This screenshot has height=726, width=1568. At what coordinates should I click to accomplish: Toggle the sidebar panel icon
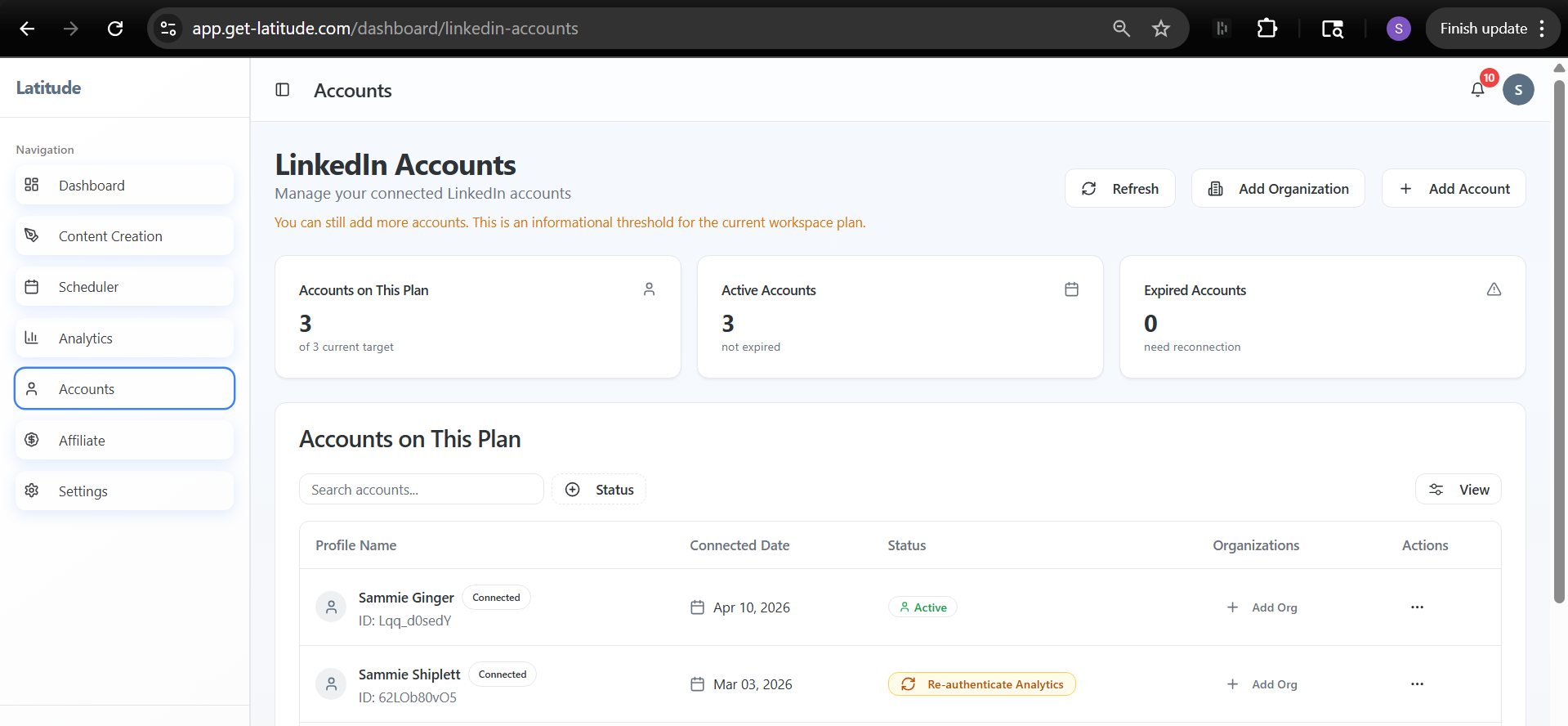[283, 90]
